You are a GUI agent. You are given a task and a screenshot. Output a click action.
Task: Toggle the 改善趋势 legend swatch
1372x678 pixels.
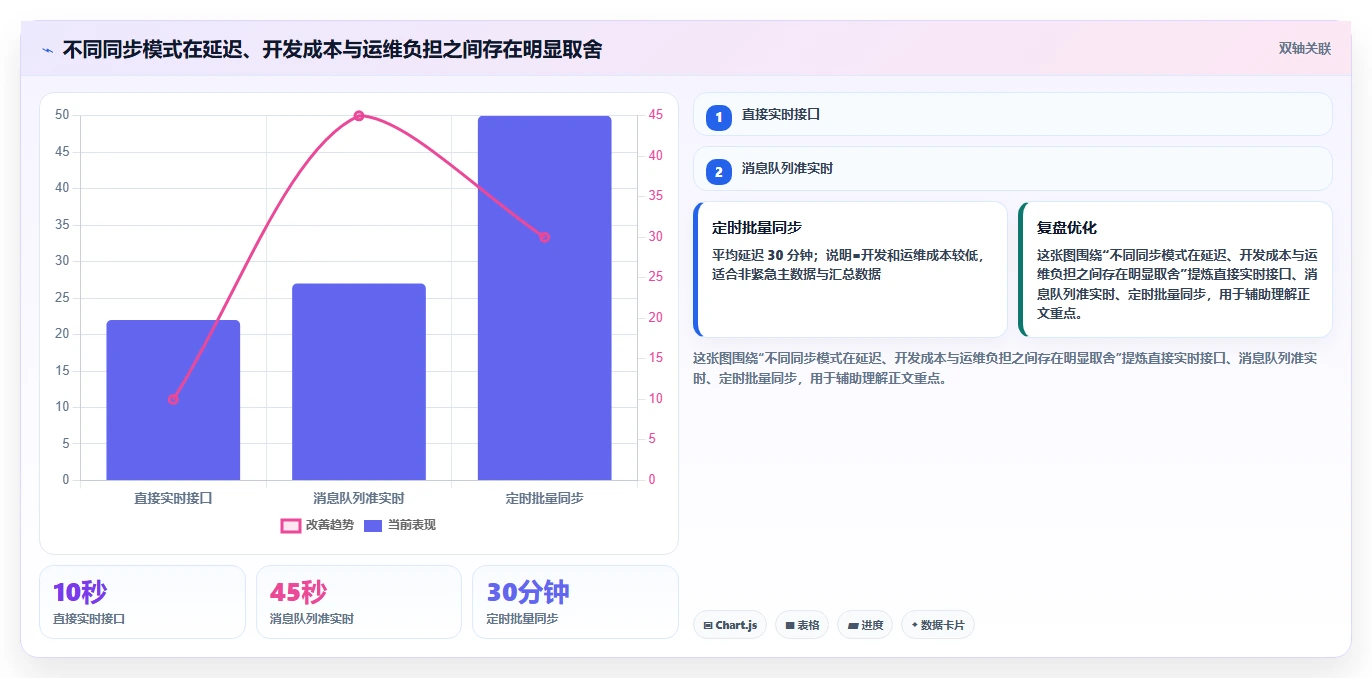pyautogui.click(x=290, y=525)
